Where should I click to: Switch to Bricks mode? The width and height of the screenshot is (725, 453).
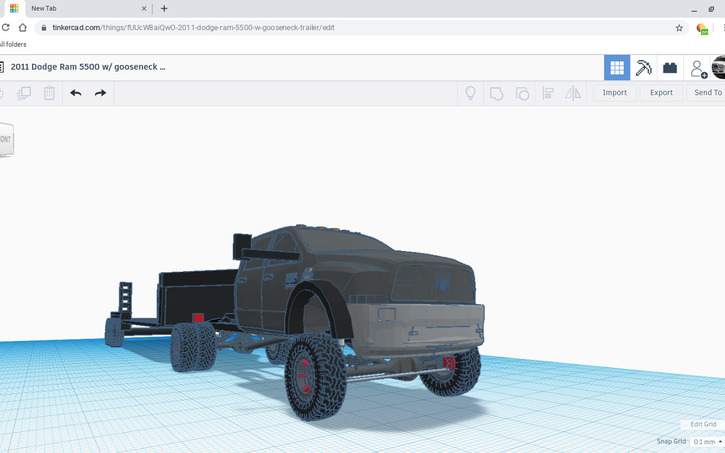670,67
